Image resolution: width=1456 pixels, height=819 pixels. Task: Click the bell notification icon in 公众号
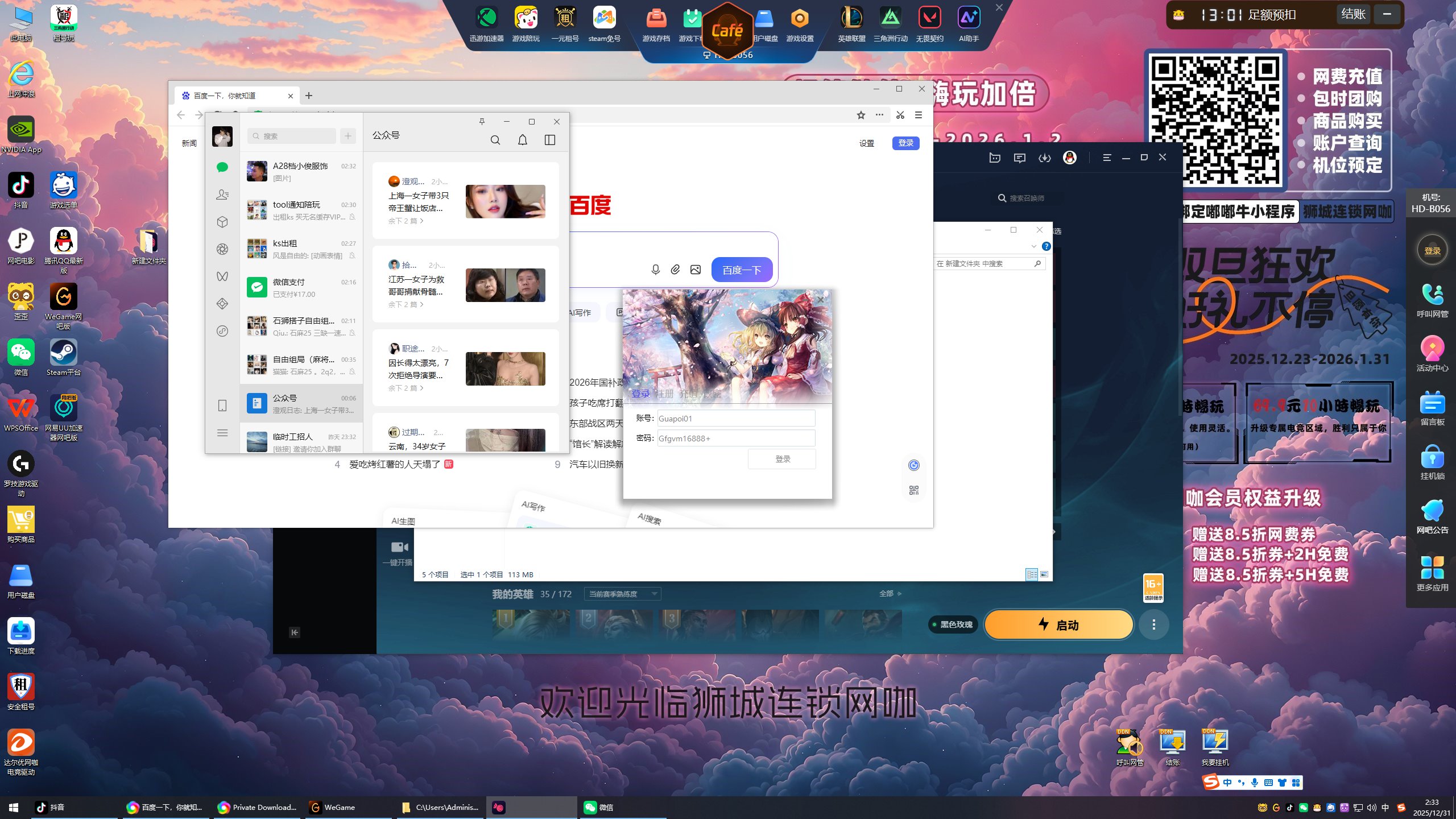523,140
